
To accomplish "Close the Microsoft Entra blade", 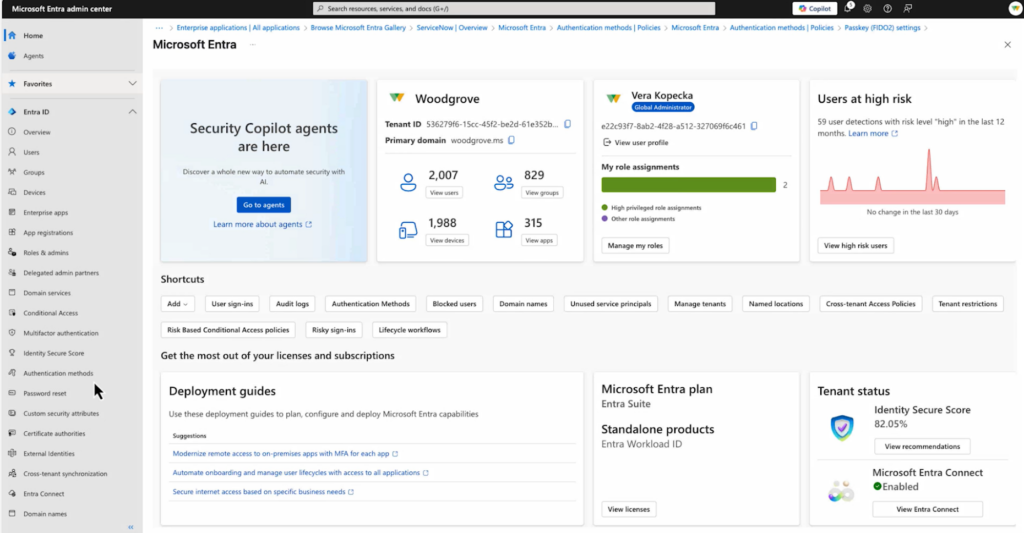I will click(x=1007, y=44).
